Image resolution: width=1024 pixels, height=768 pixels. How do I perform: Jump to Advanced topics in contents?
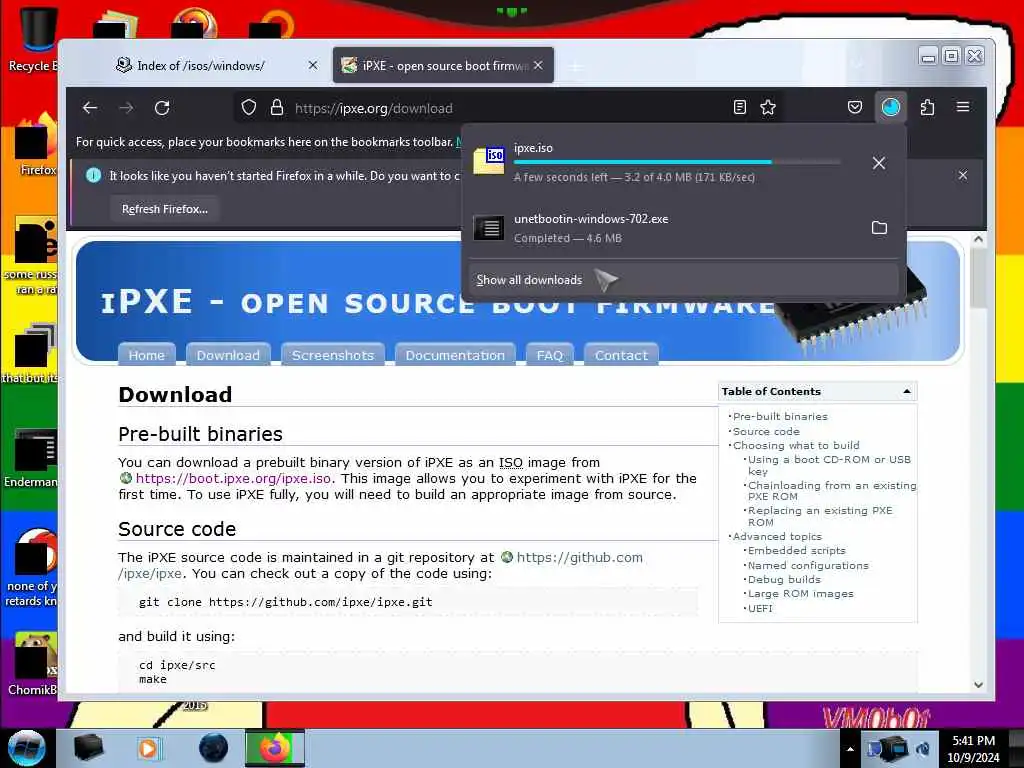[x=777, y=536]
